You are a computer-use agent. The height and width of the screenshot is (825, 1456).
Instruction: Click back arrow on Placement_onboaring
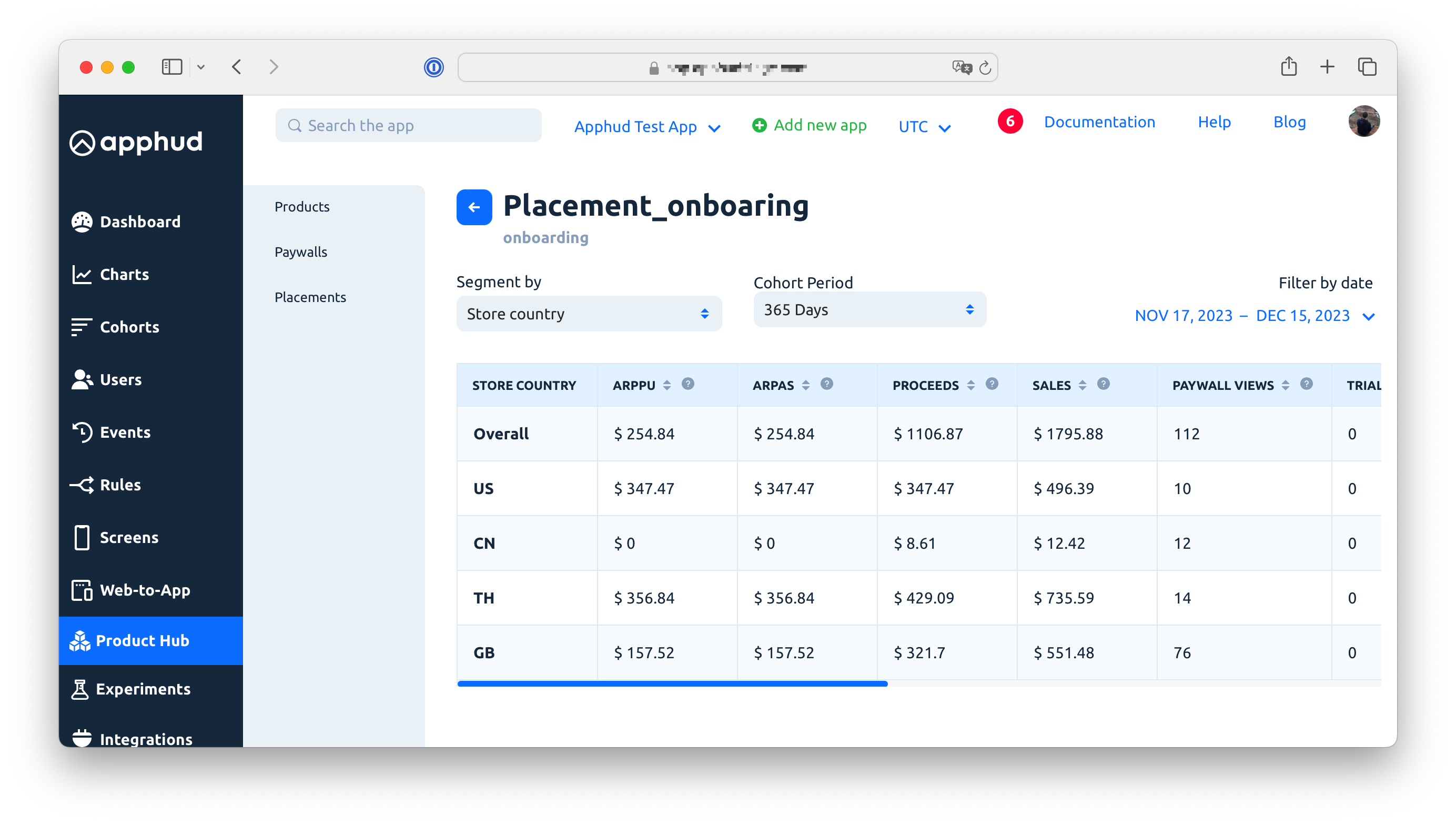point(473,207)
